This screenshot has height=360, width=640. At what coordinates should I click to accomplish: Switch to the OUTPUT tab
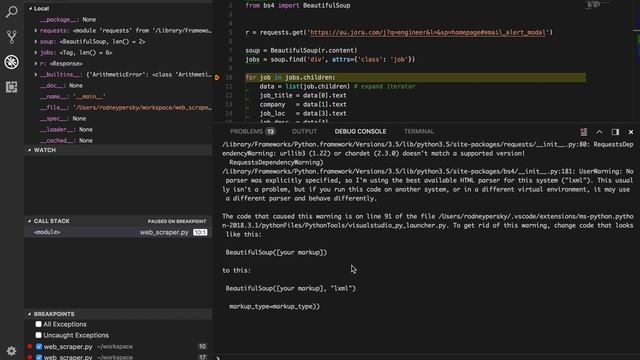[x=304, y=131]
